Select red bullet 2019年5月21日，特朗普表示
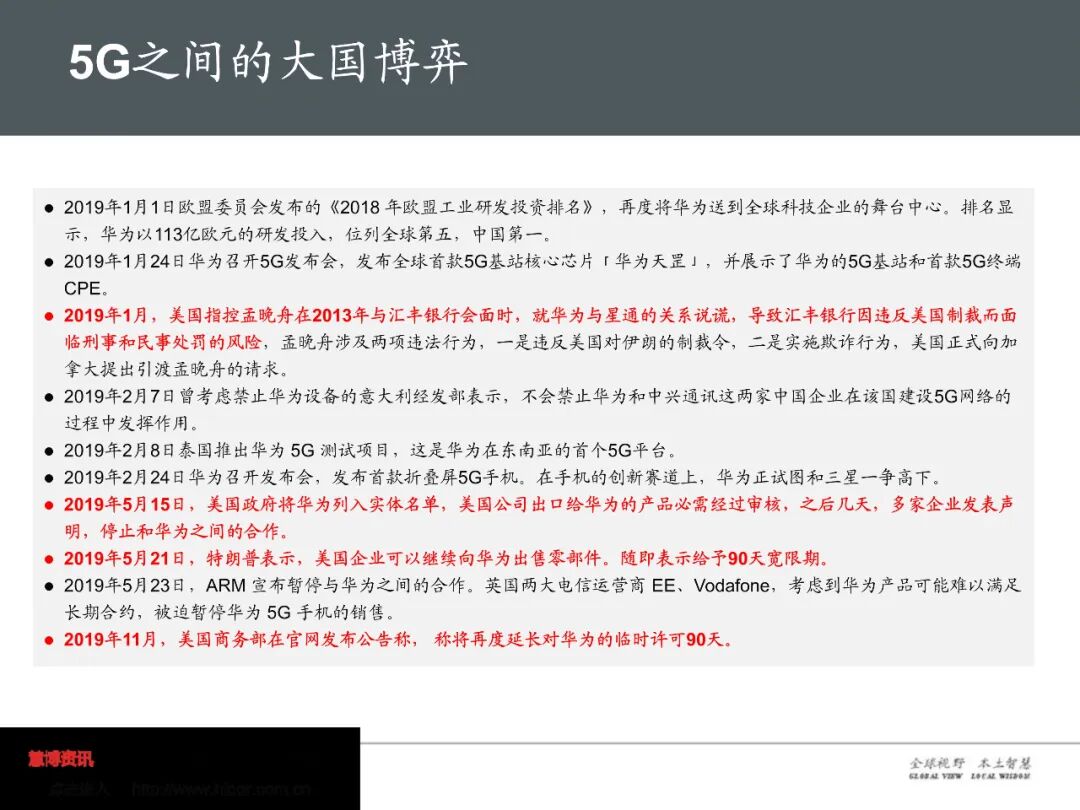1080x810 pixels. pos(437,558)
